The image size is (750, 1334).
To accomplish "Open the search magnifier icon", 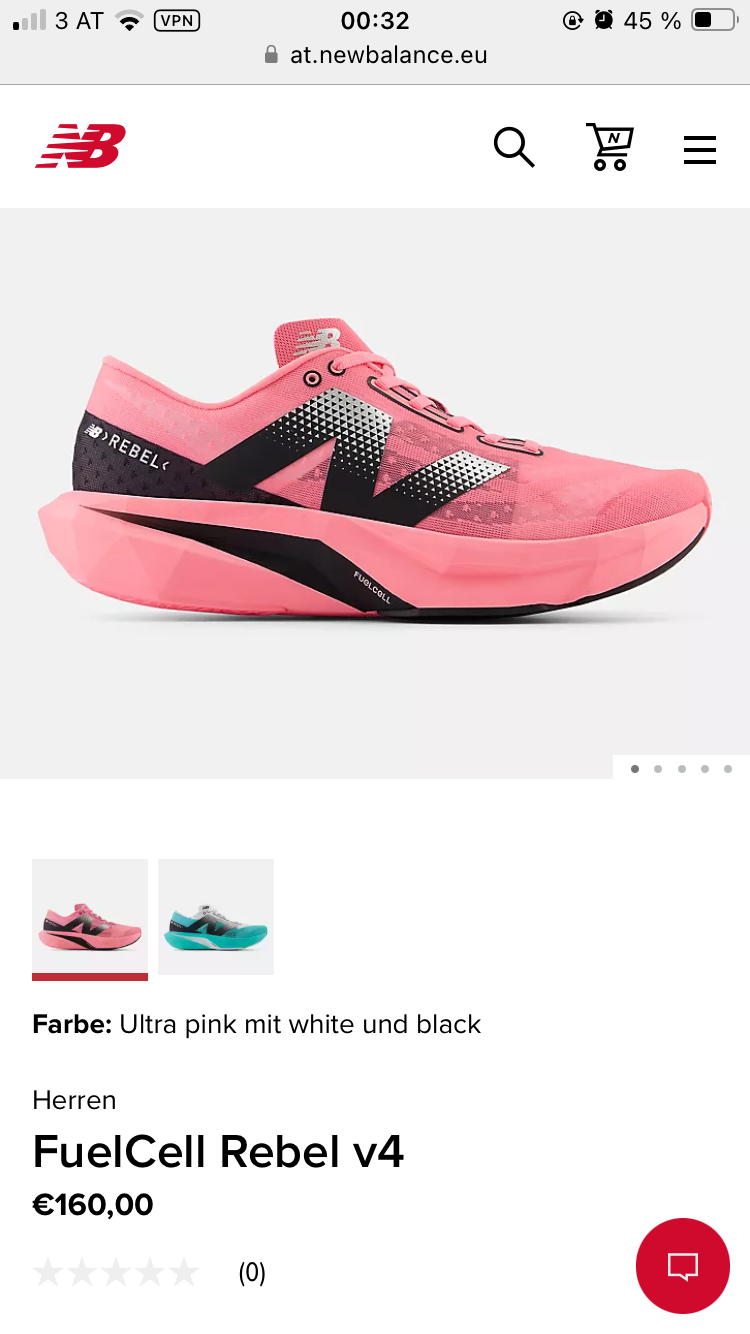I will point(514,147).
